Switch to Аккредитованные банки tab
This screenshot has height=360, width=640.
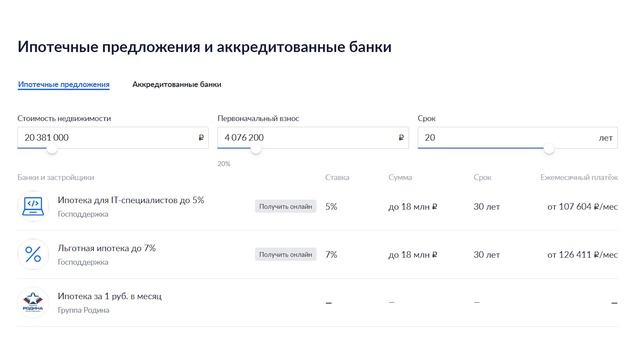[177, 84]
